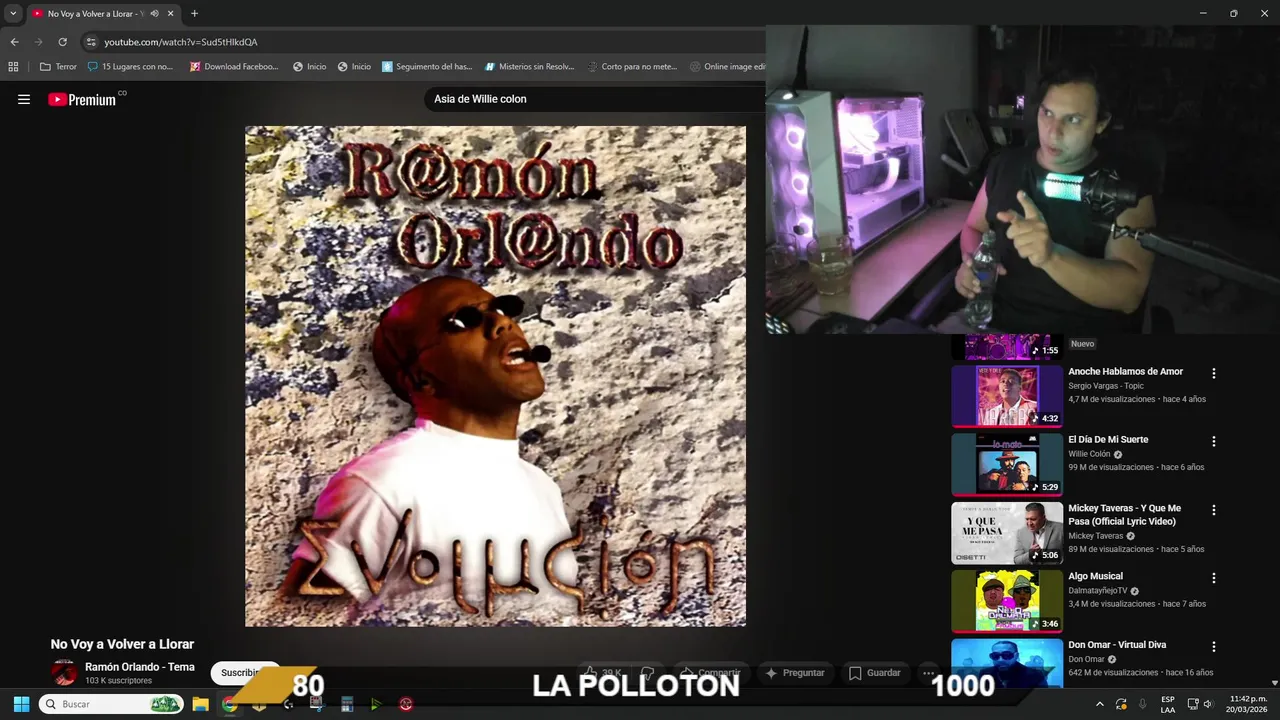Close the No Voy a Volver a Llorar tab
Viewport: 1280px width, 720px height.
pyautogui.click(x=171, y=14)
